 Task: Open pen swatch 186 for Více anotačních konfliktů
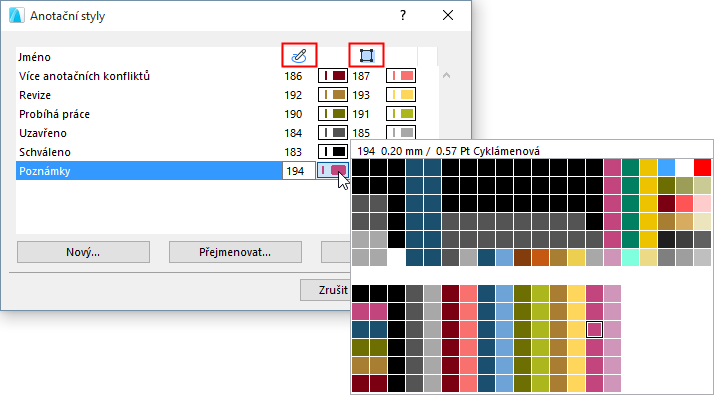tap(333, 76)
